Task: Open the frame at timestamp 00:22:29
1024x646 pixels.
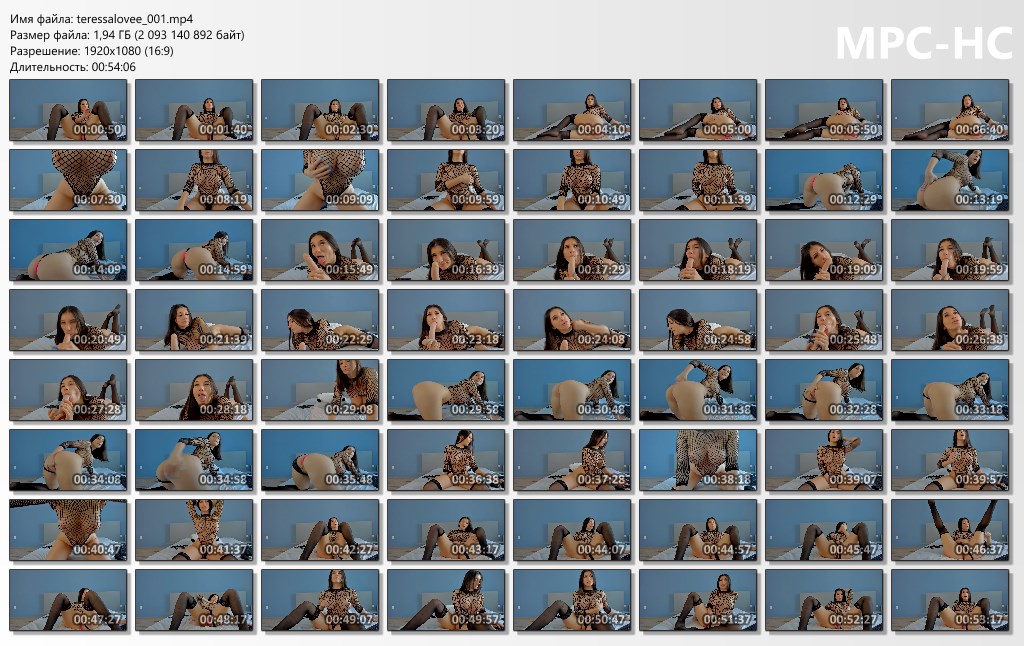Action: 320,320
